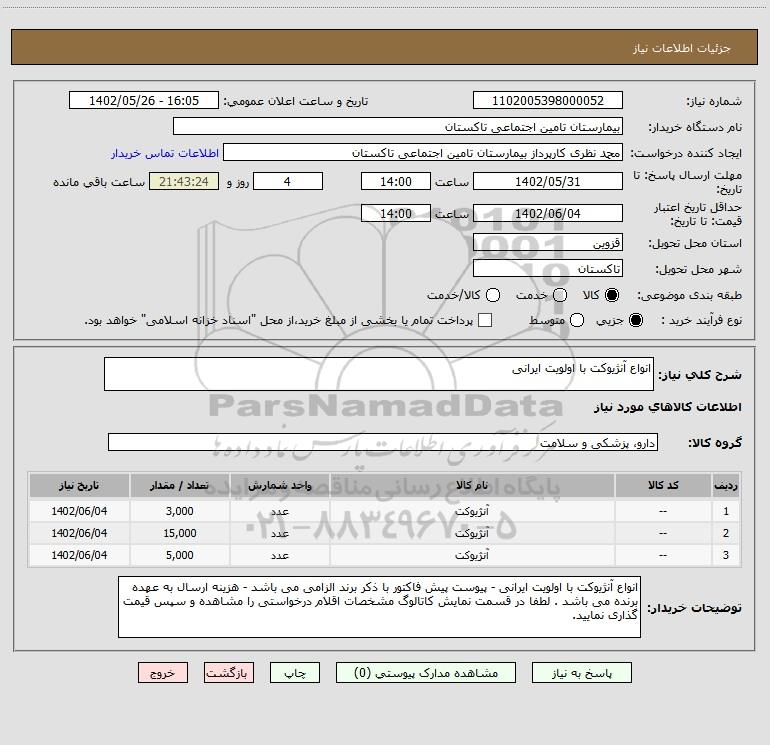Click the requester field مجد نظری کارپرداز
Screen dimensions: 770x745
pos(423,152)
